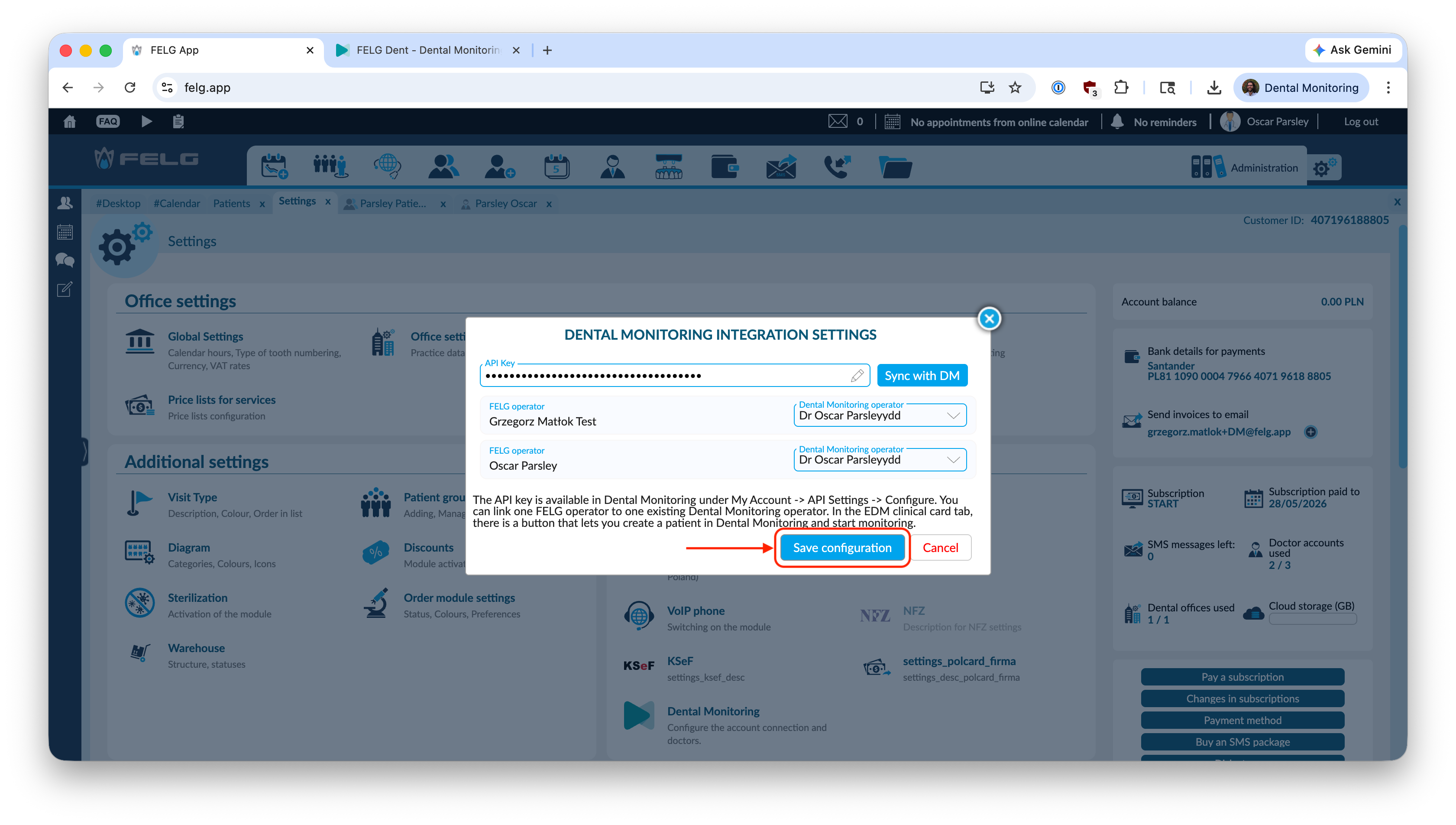1456x825 pixels.
Task: Close the Dental Monitoring dialog with X
Action: pos(989,318)
